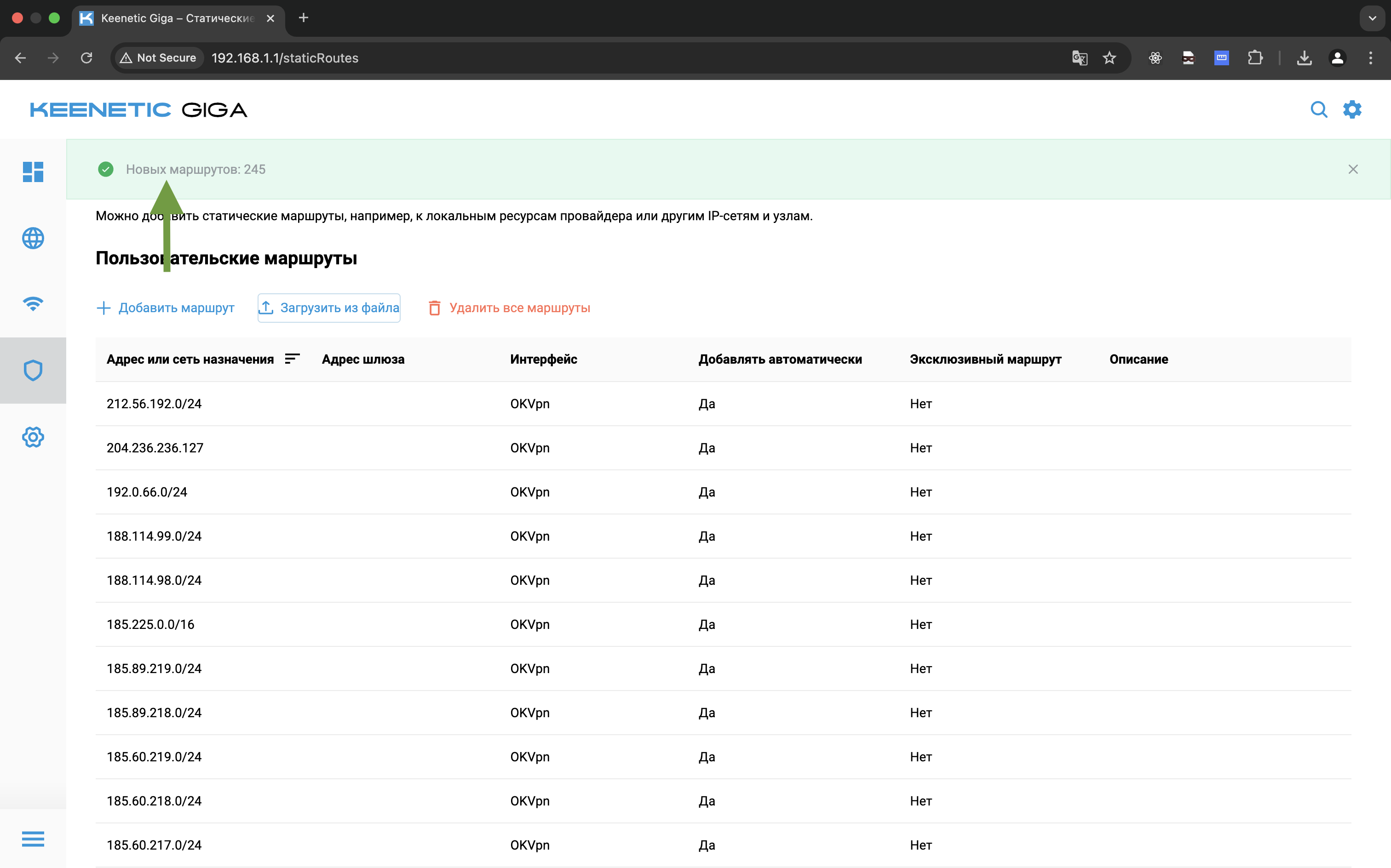This screenshot has height=868, width=1391.
Task: Open the Wi-Fi section in sidebar
Action: tap(33, 304)
